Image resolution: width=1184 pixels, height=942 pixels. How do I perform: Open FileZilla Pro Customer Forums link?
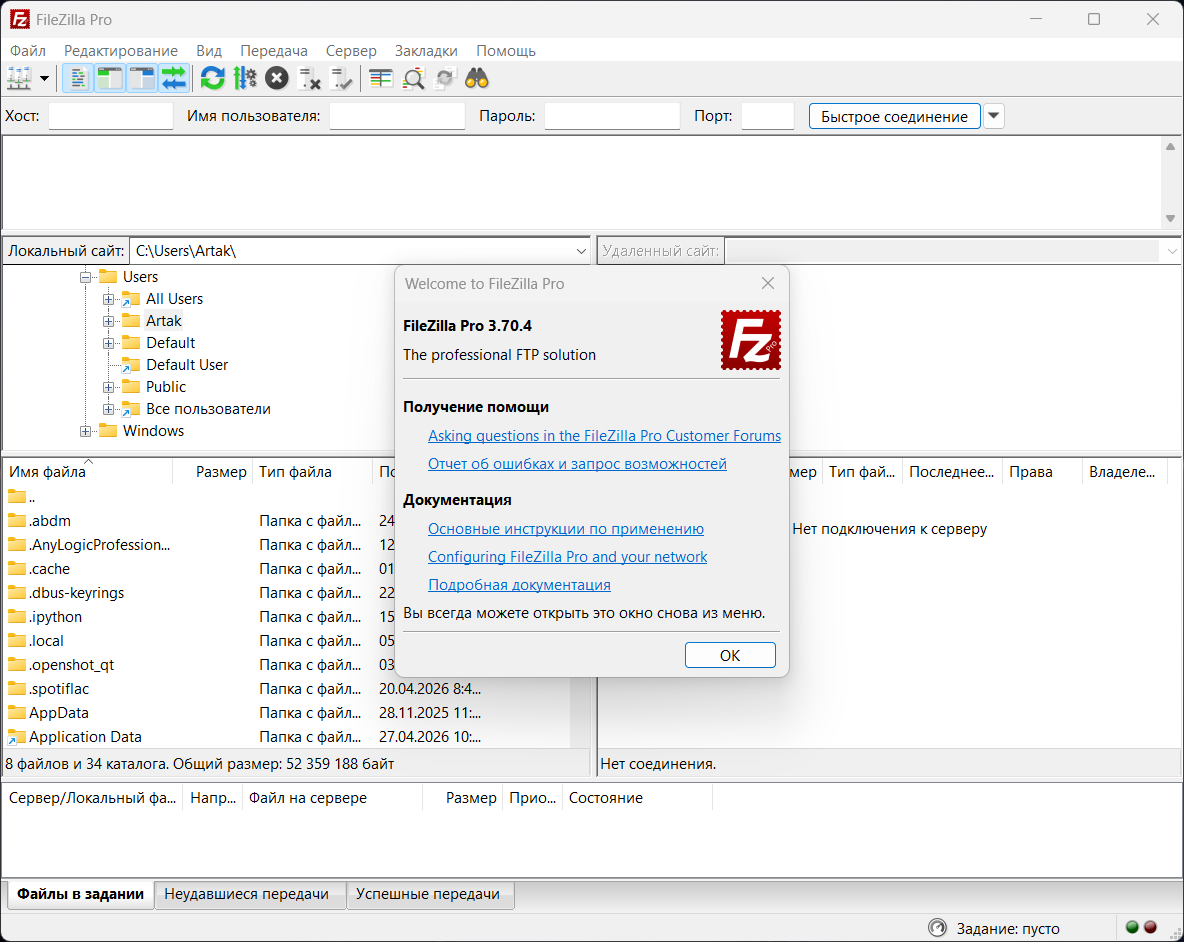[x=604, y=436]
